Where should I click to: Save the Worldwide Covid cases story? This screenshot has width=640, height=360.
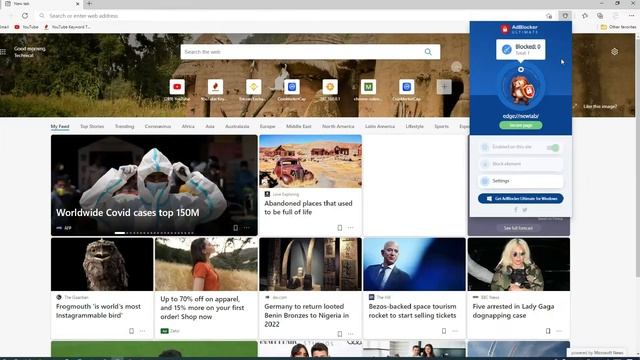[x=236, y=228]
